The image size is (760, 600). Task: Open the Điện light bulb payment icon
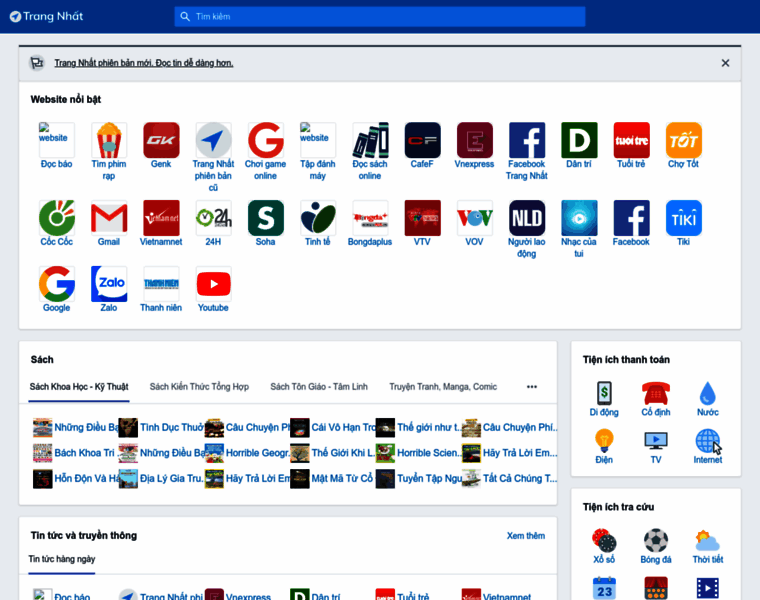pyautogui.click(x=604, y=441)
